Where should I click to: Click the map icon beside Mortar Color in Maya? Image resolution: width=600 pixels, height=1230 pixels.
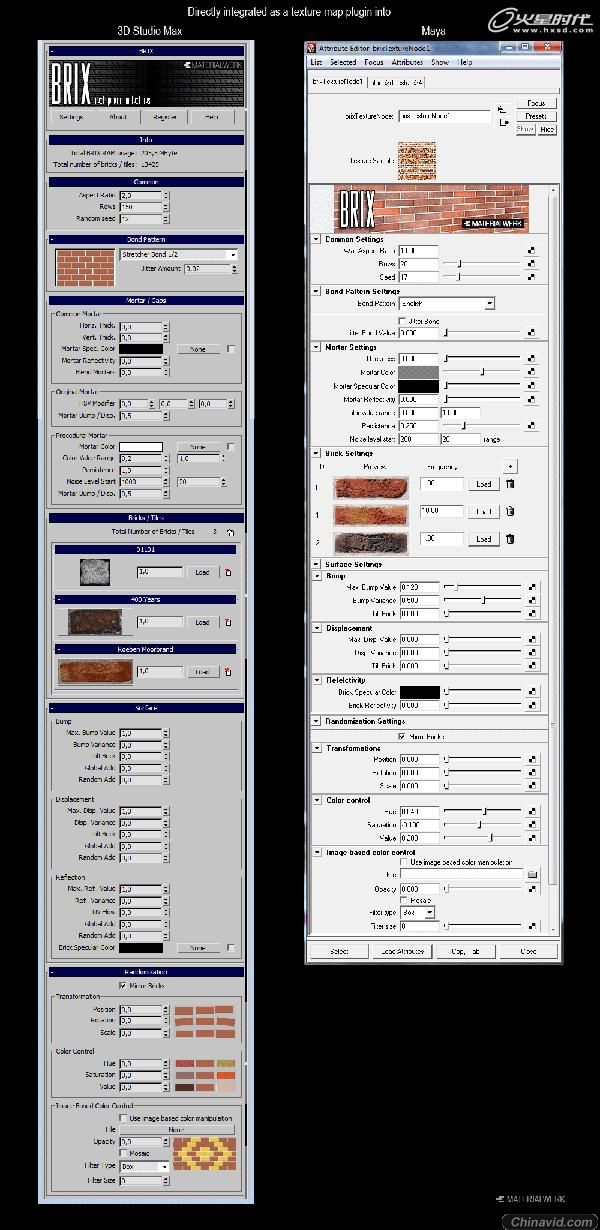[532, 372]
